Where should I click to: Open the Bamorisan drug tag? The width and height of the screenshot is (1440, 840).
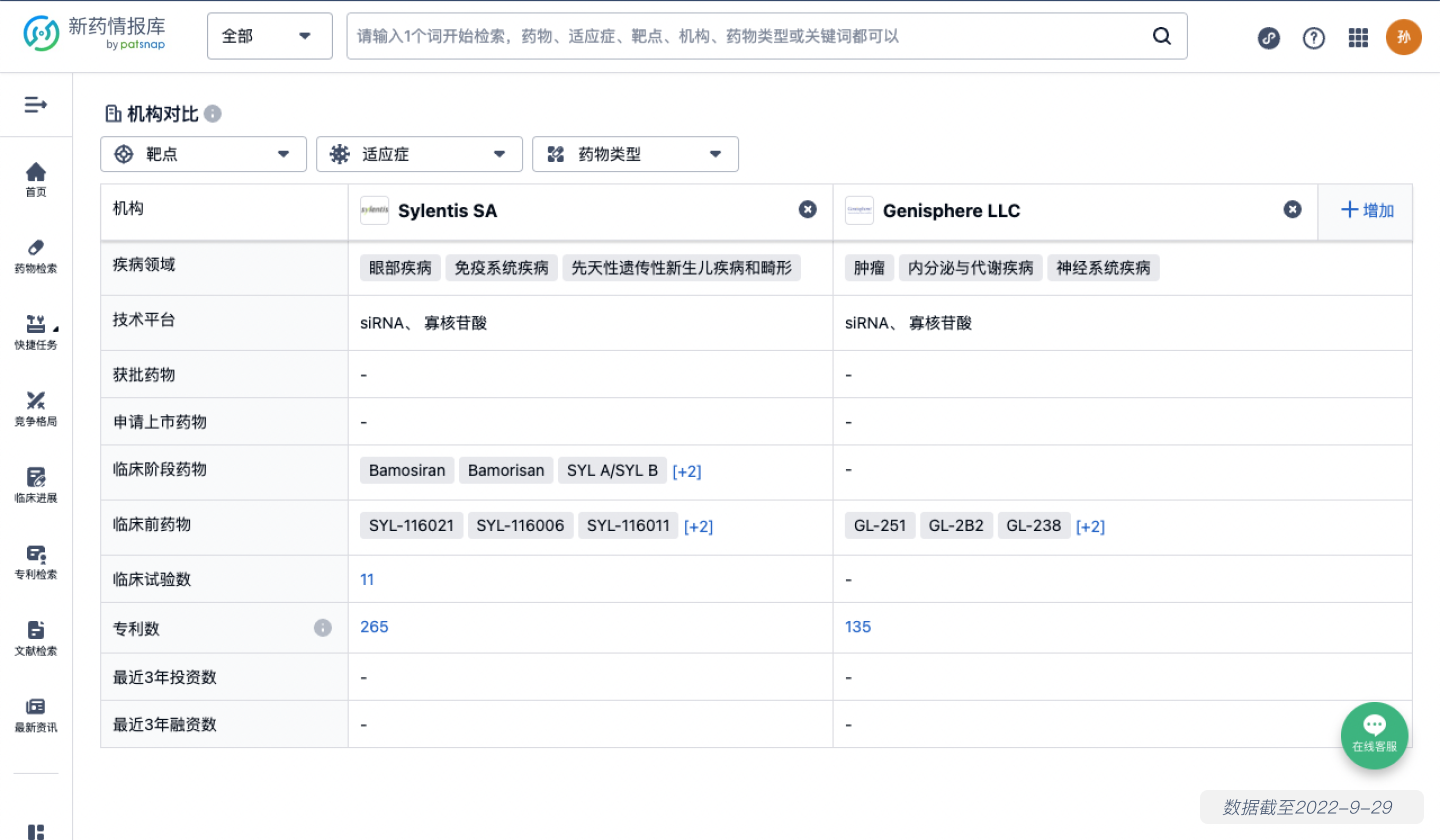coord(506,470)
